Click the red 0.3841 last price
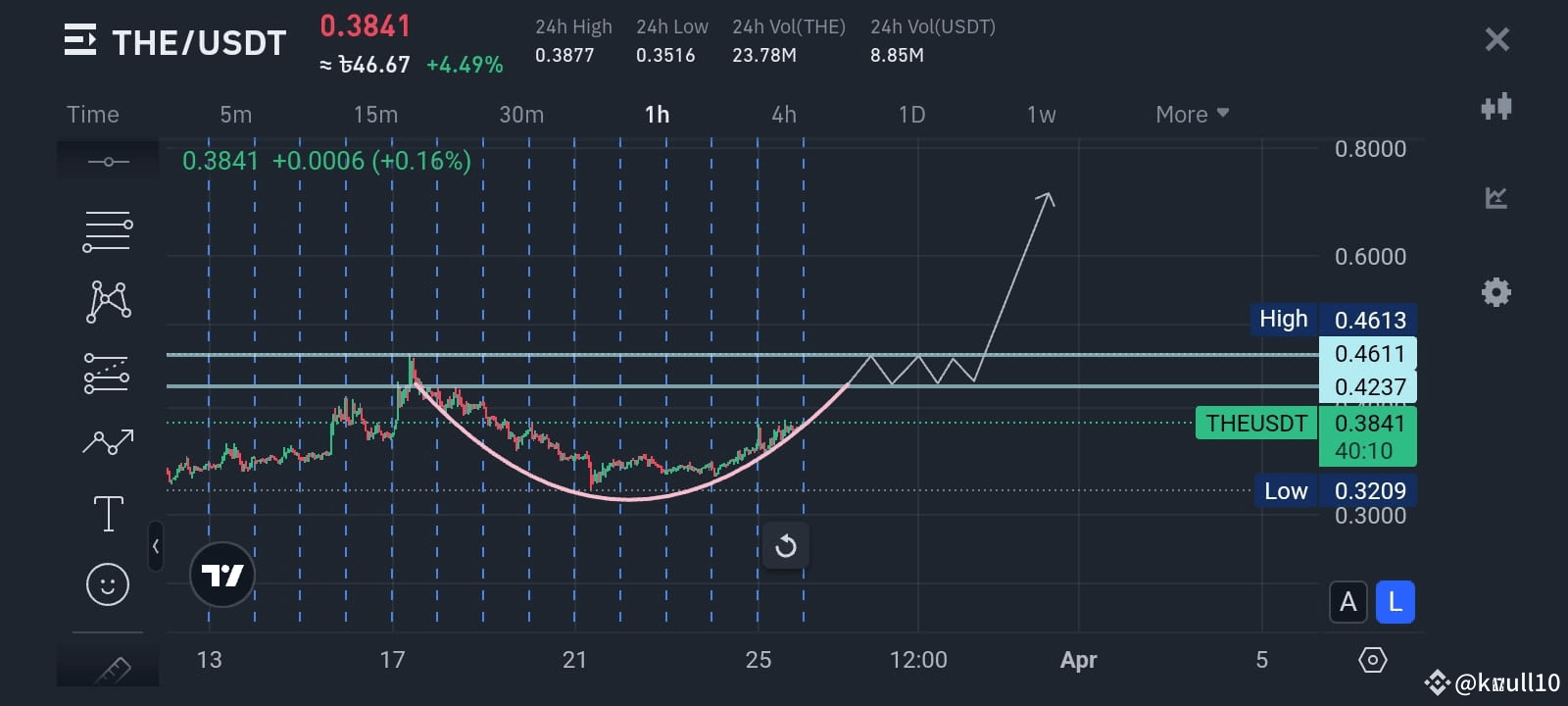 click(x=366, y=25)
